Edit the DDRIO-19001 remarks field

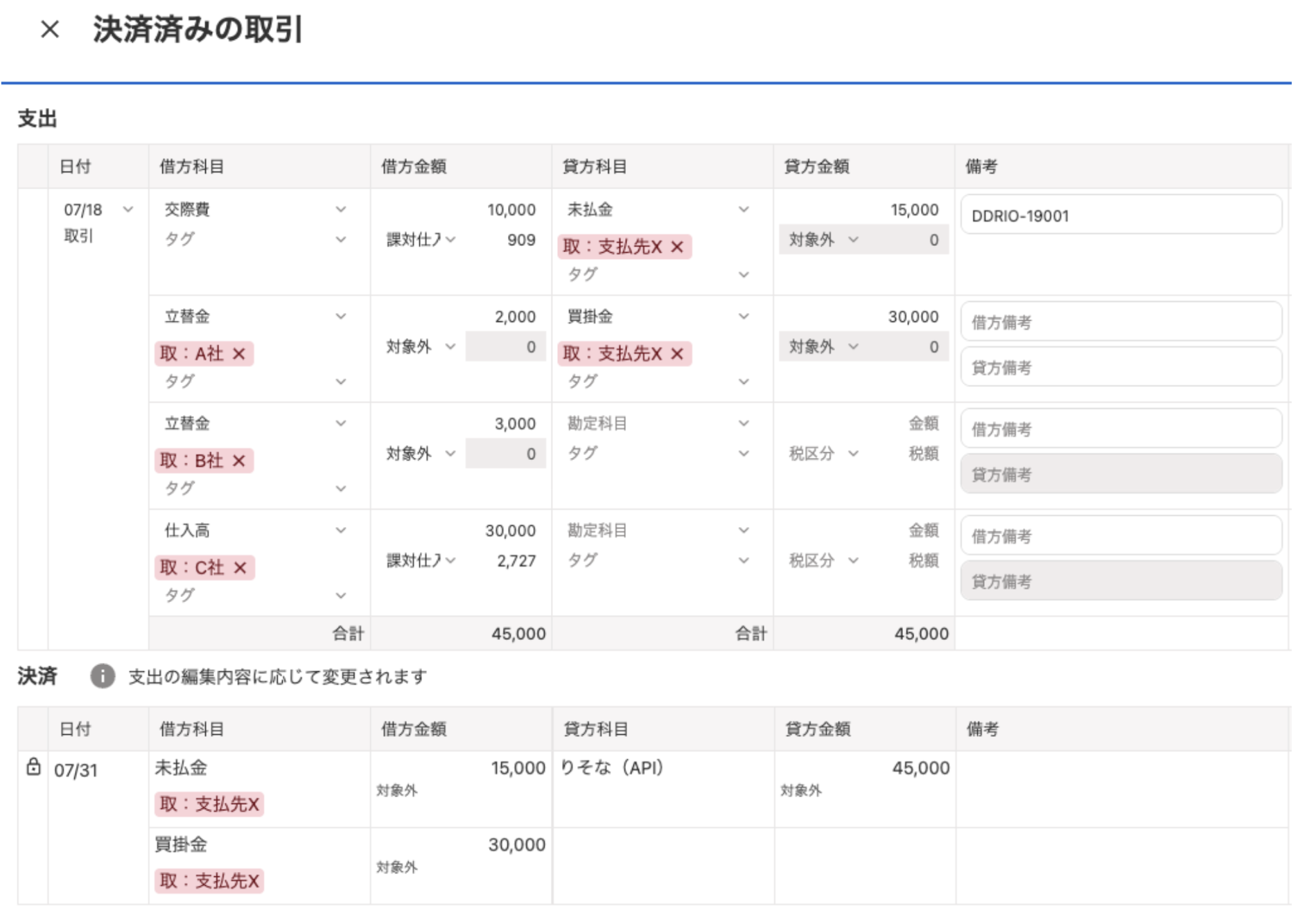tap(1121, 215)
